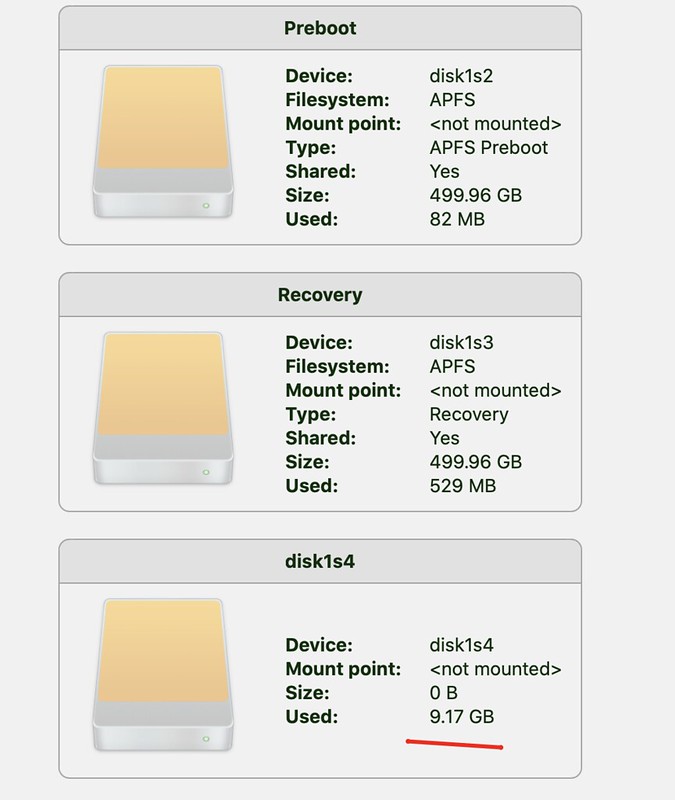
Task: Click the disk1s2 device value
Action: click(461, 76)
